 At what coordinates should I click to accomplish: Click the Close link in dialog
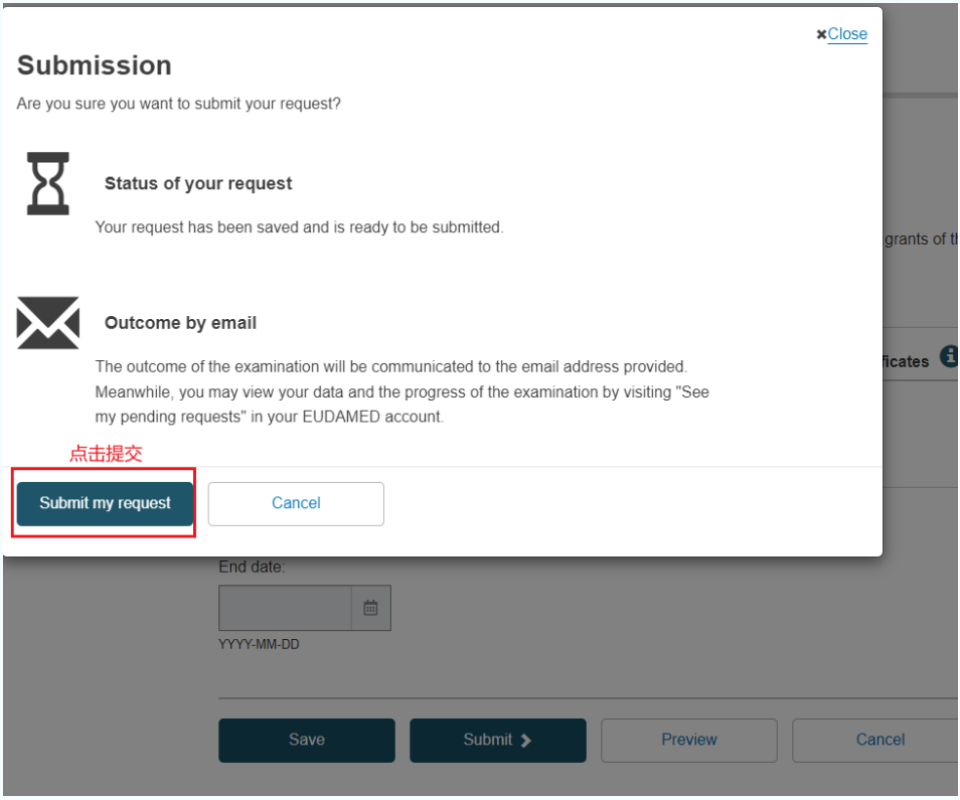click(847, 34)
